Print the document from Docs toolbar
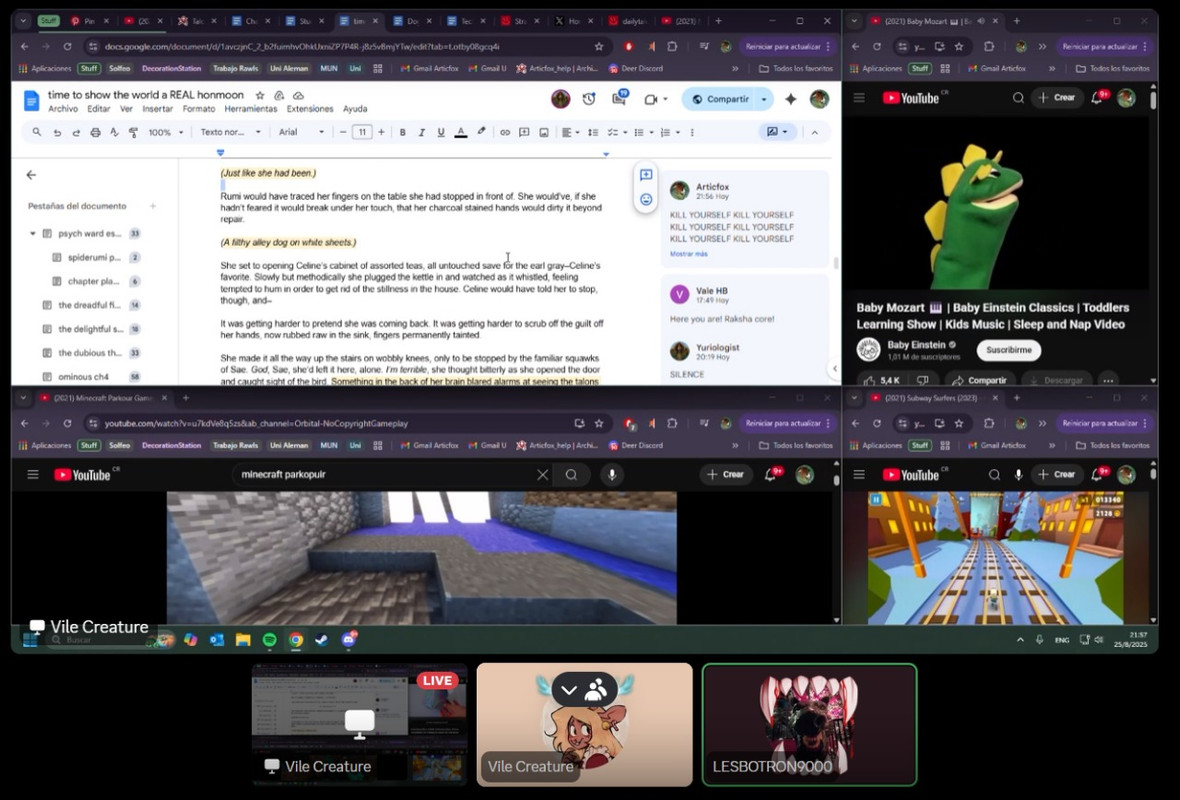The image size is (1180, 800). (x=95, y=132)
